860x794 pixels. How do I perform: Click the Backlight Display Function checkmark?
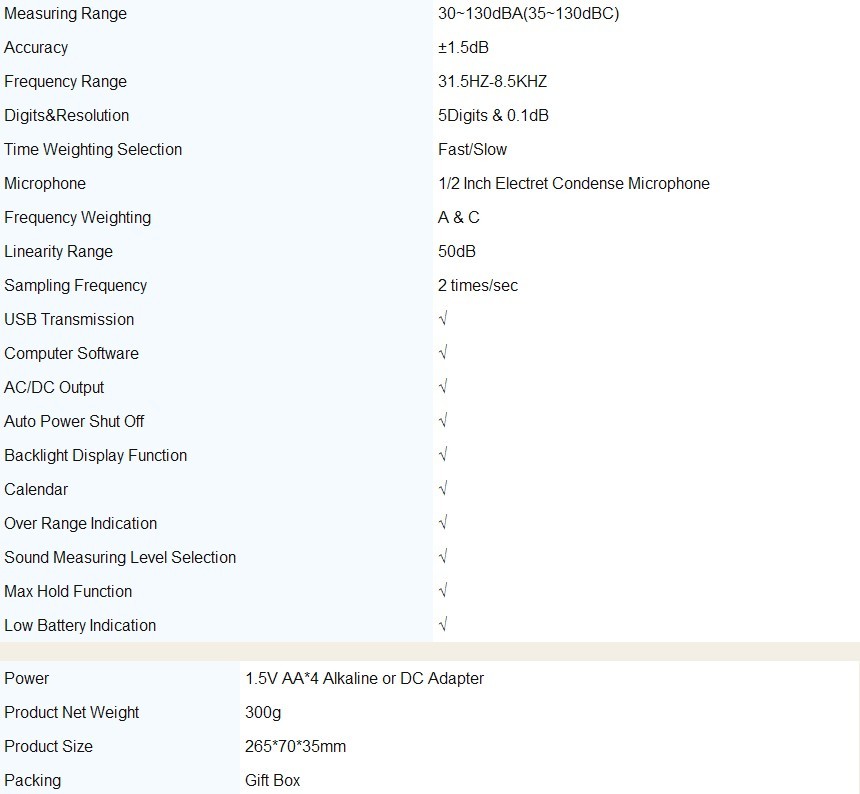(x=443, y=455)
